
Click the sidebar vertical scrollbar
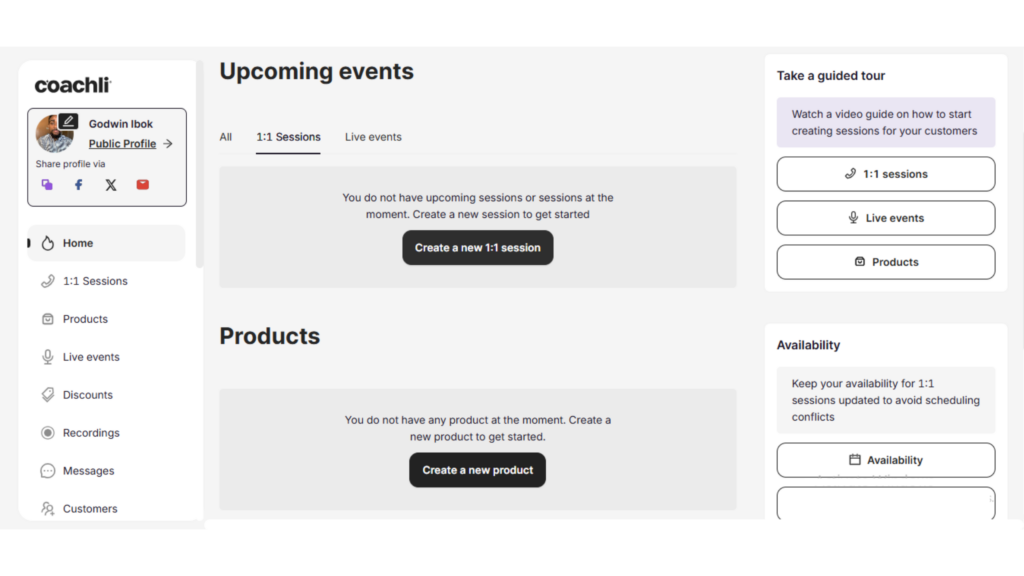click(199, 163)
